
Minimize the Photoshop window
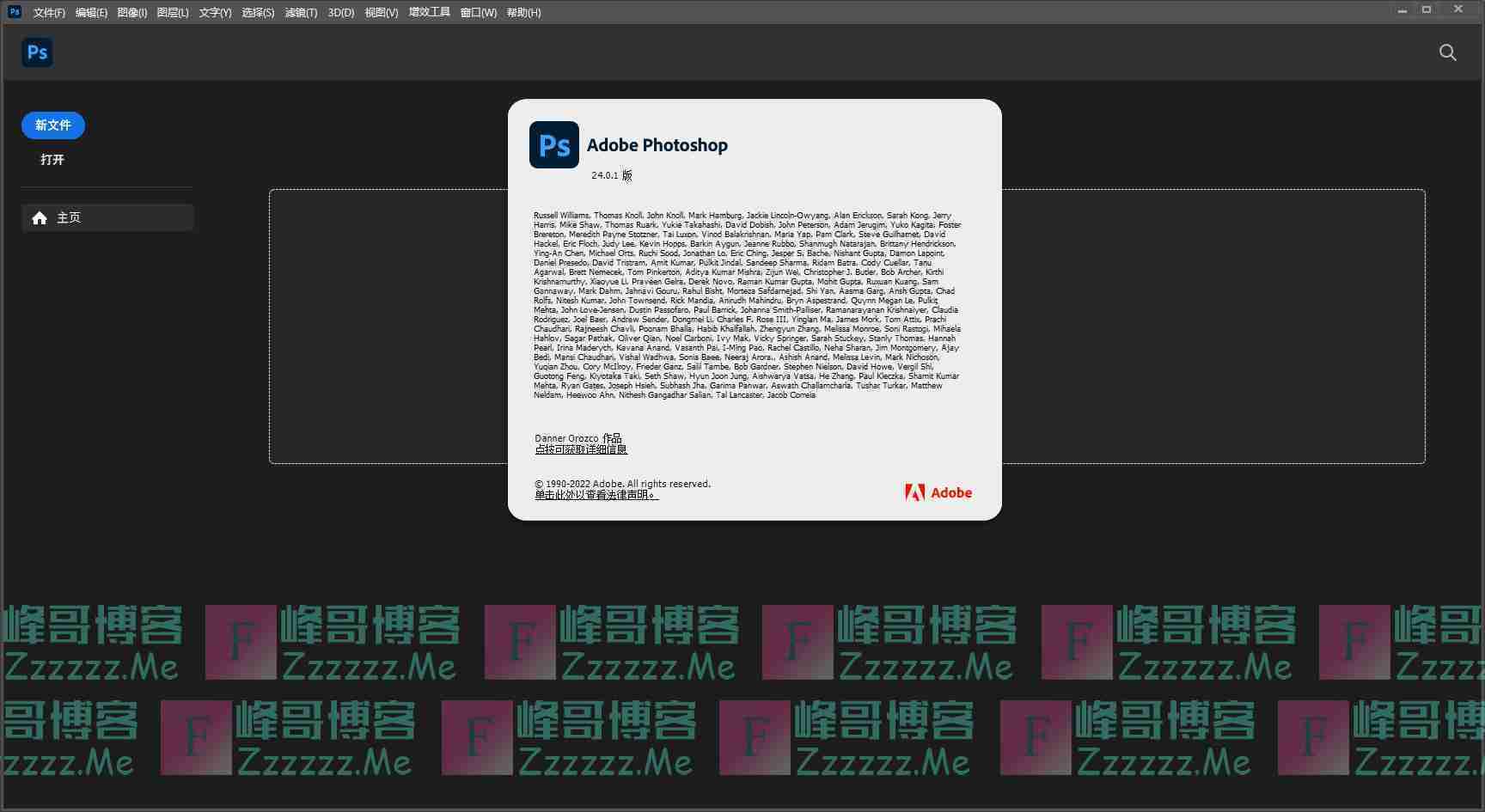(1402, 10)
